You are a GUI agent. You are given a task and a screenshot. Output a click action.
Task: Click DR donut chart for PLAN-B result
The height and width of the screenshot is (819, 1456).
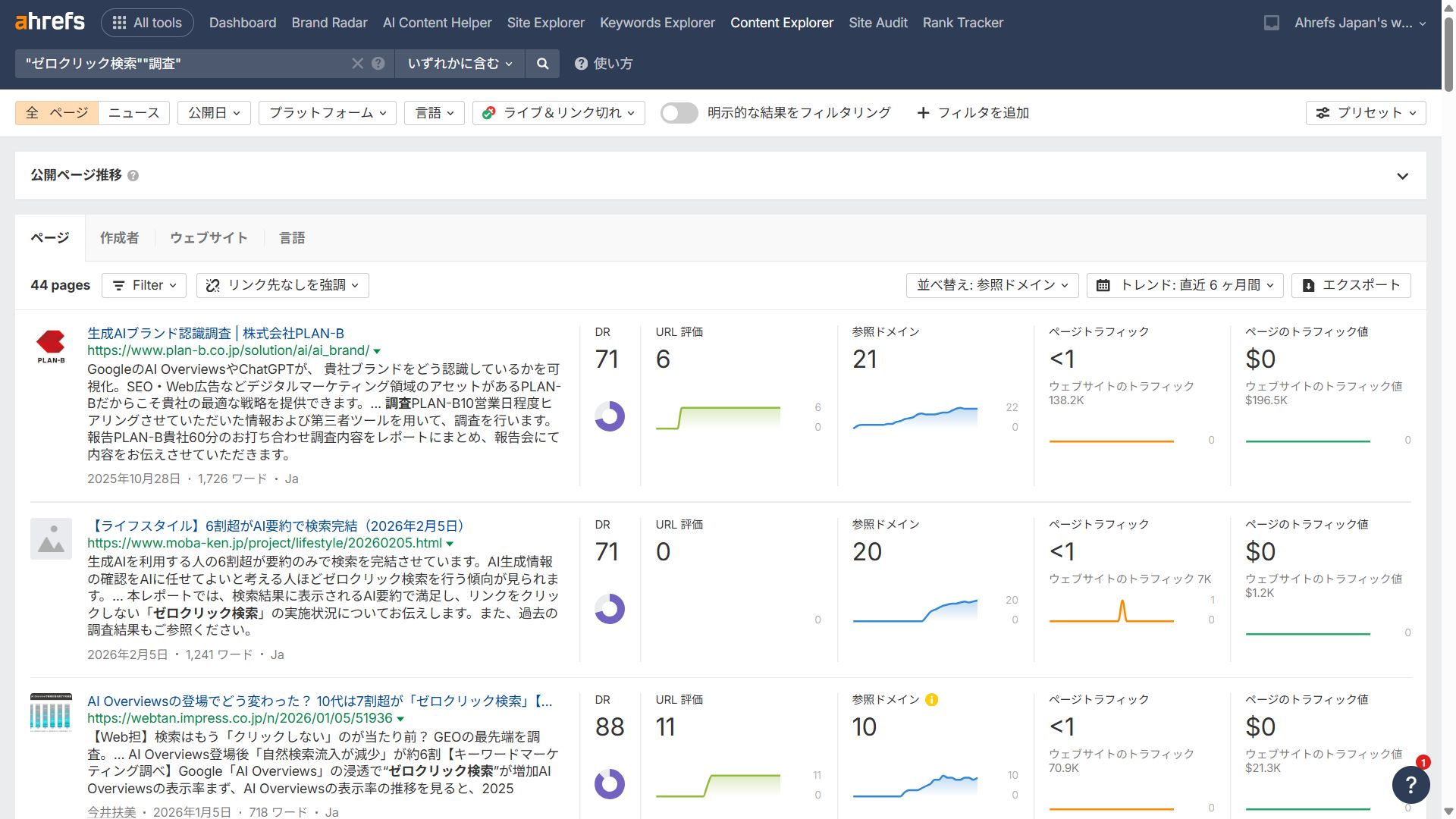point(610,416)
